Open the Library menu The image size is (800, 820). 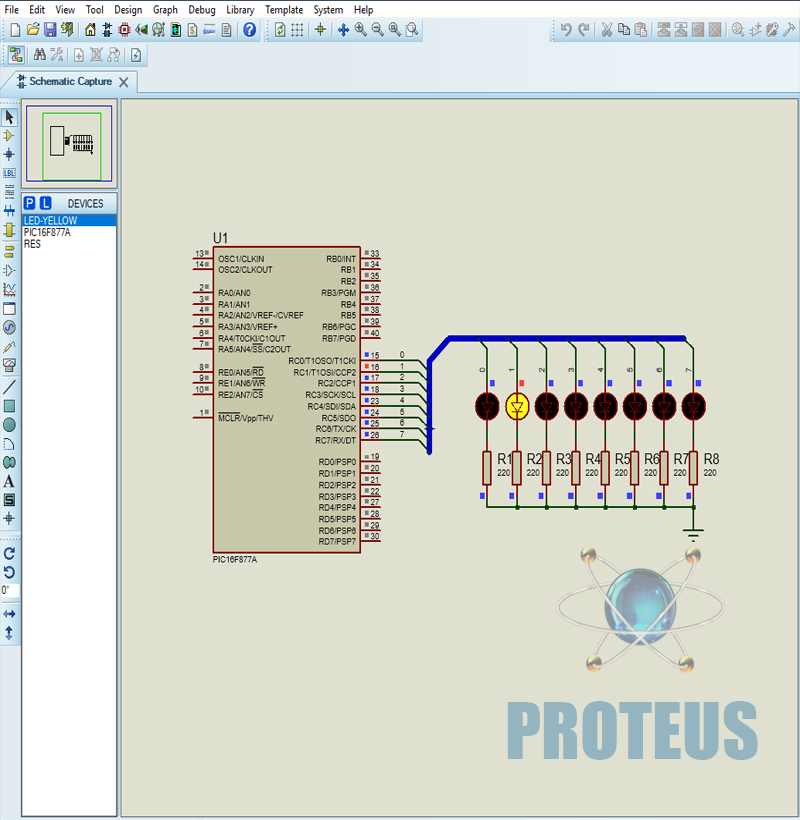(x=240, y=9)
